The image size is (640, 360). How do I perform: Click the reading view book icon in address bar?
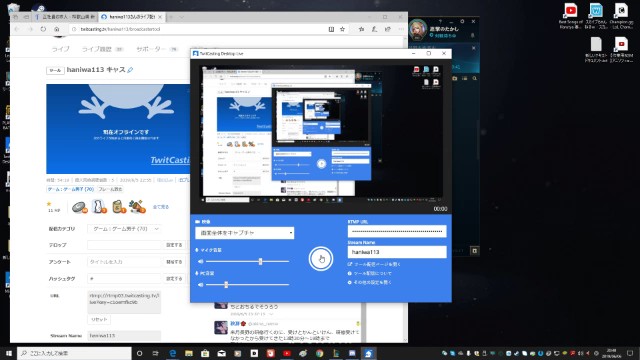(331, 29)
